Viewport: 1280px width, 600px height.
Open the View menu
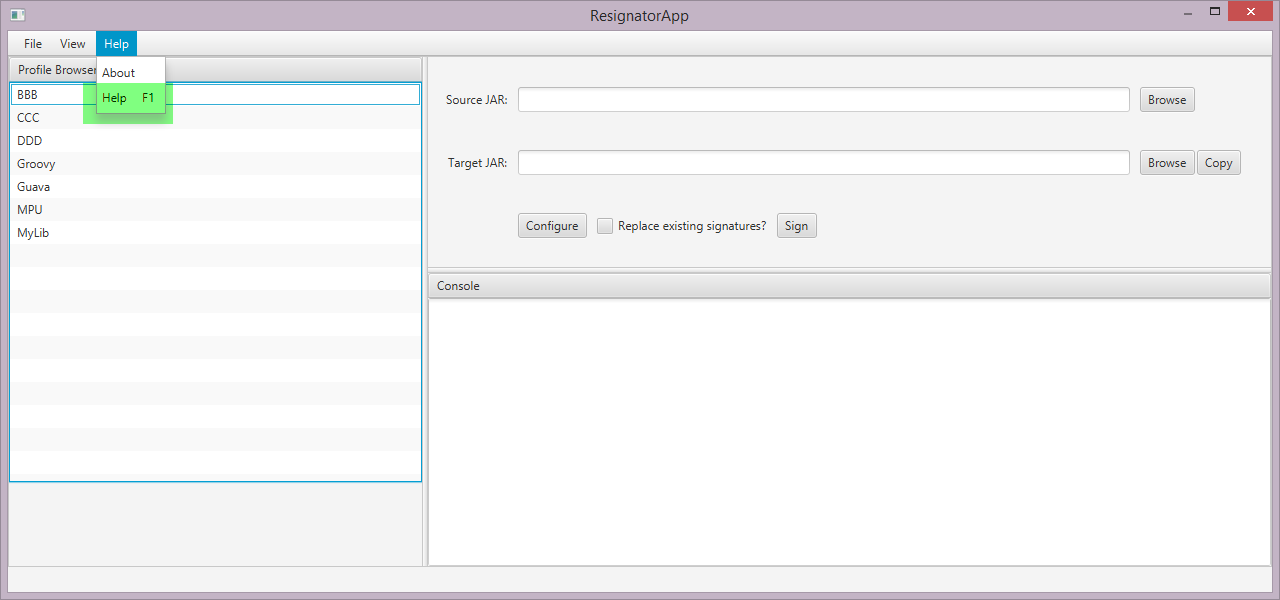point(71,43)
